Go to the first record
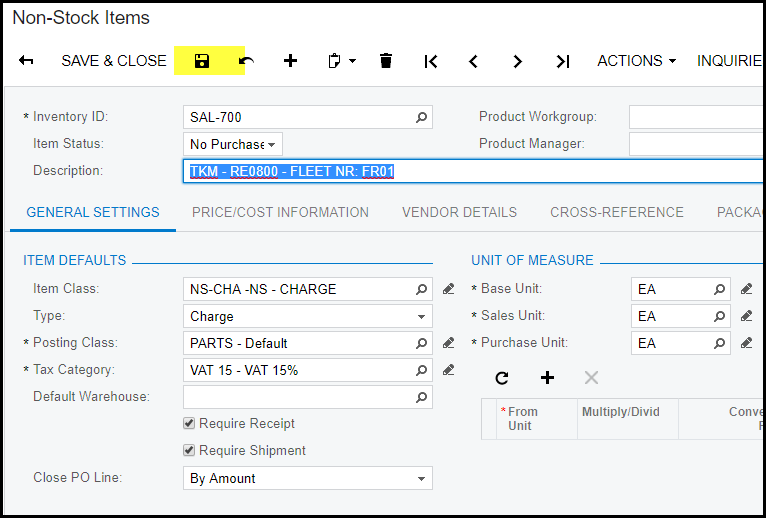The height and width of the screenshot is (518, 766). tap(431, 61)
